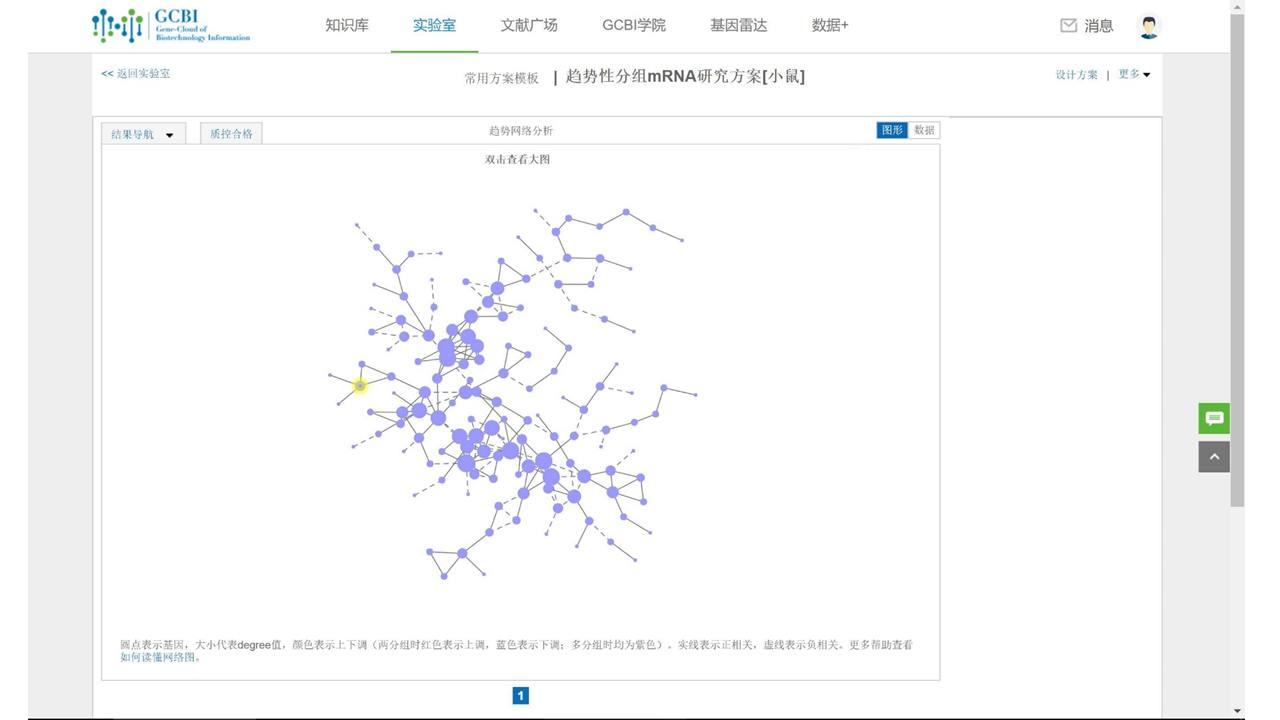This screenshot has width=1280, height=720.
Task: Switch the view to 数据 mode
Action: point(923,130)
